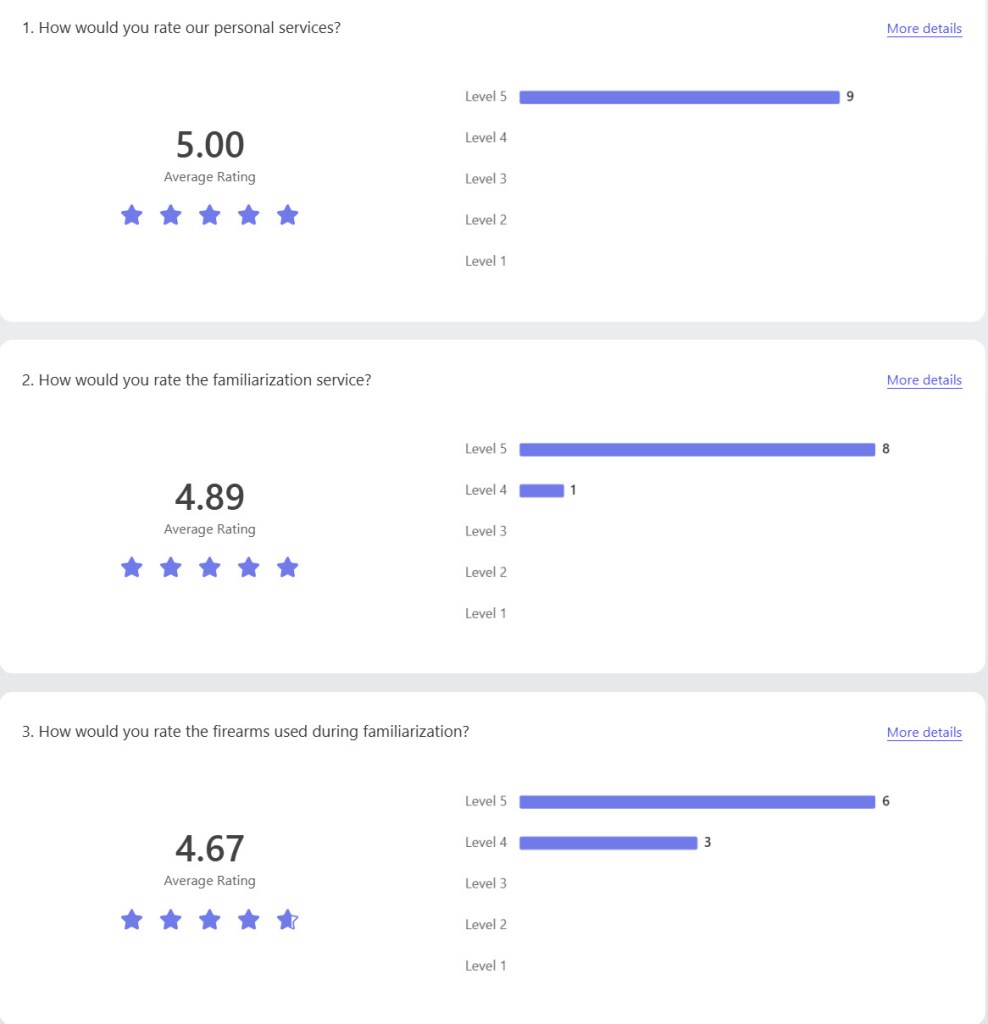
Task: Click third star under 5.00 rating
Action: coord(210,215)
